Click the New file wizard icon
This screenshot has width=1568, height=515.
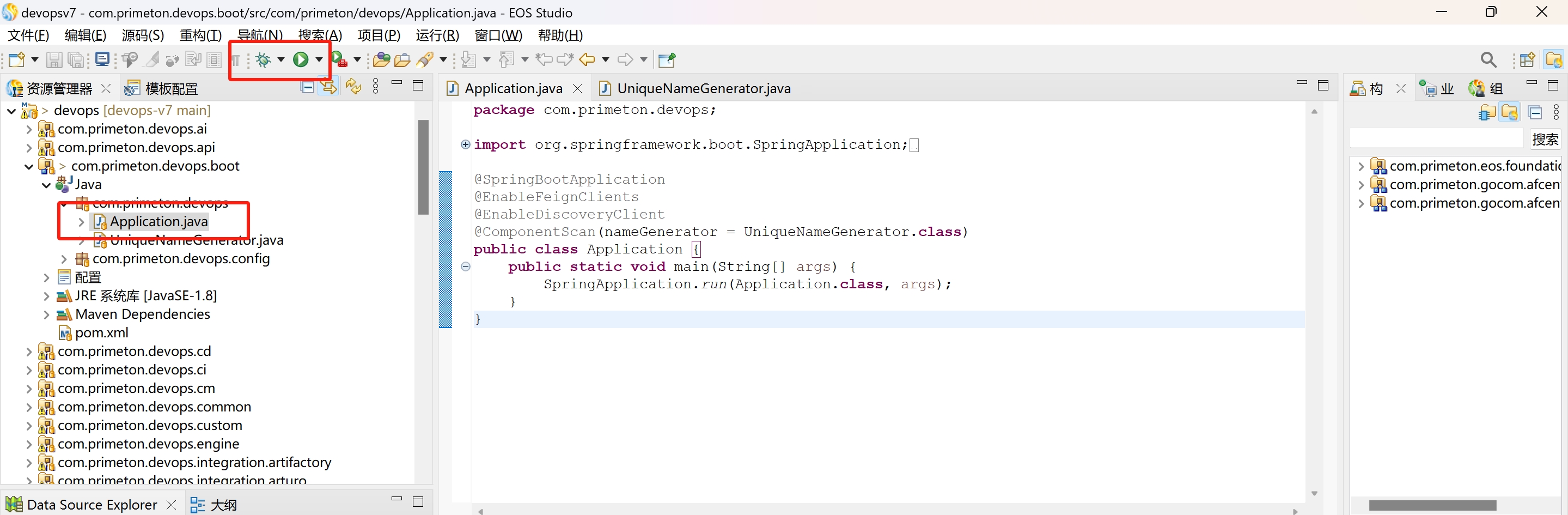16,59
